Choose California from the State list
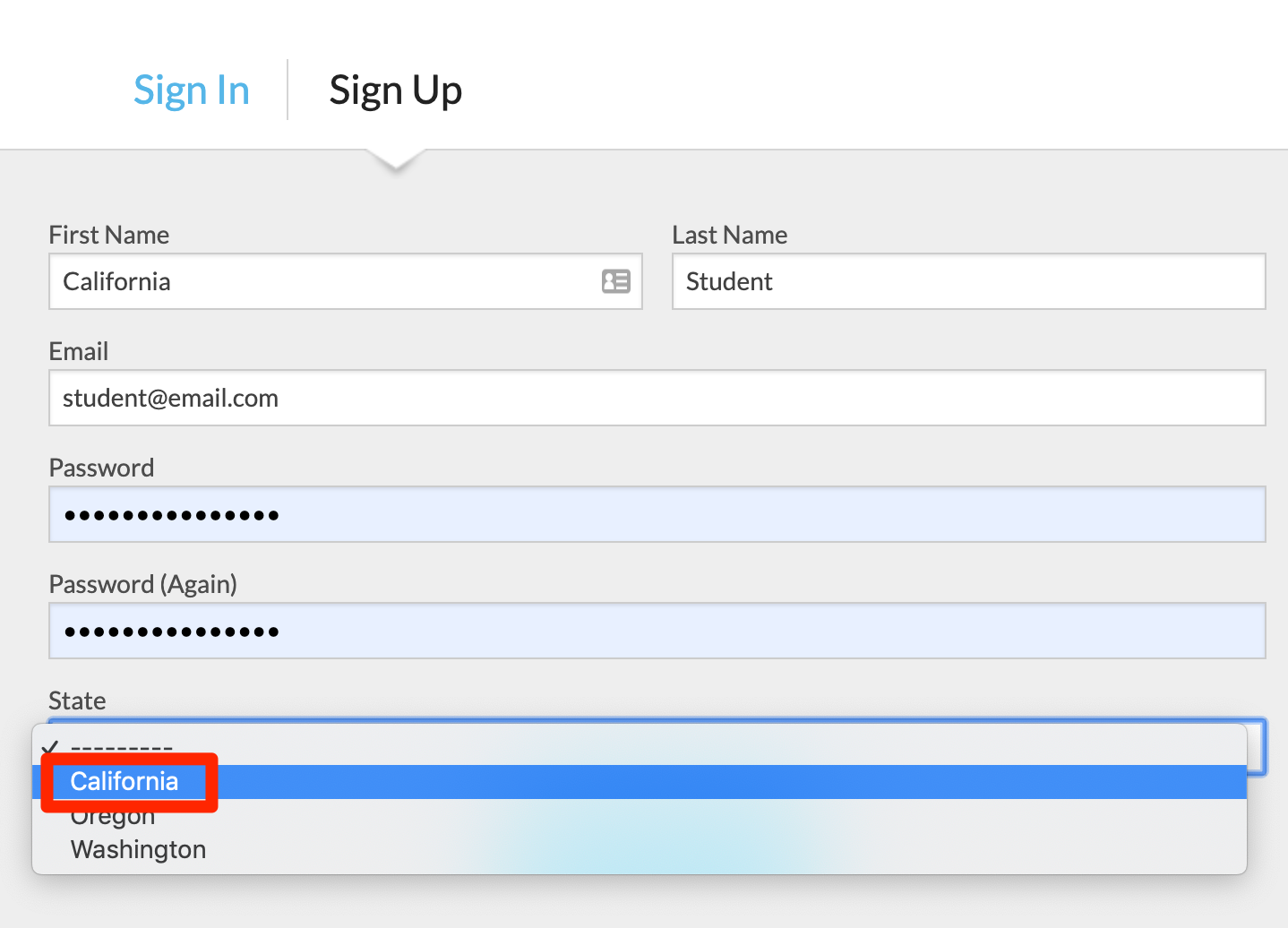1288x928 pixels. pyautogui.click(x=640, y=782)
